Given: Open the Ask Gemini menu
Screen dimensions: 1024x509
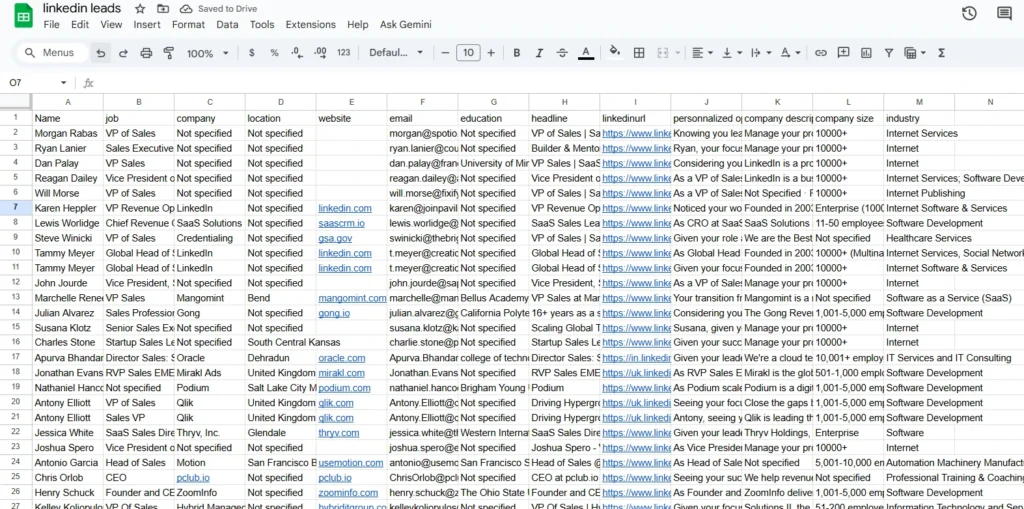Looking at the screenshot, I should 406,25.
